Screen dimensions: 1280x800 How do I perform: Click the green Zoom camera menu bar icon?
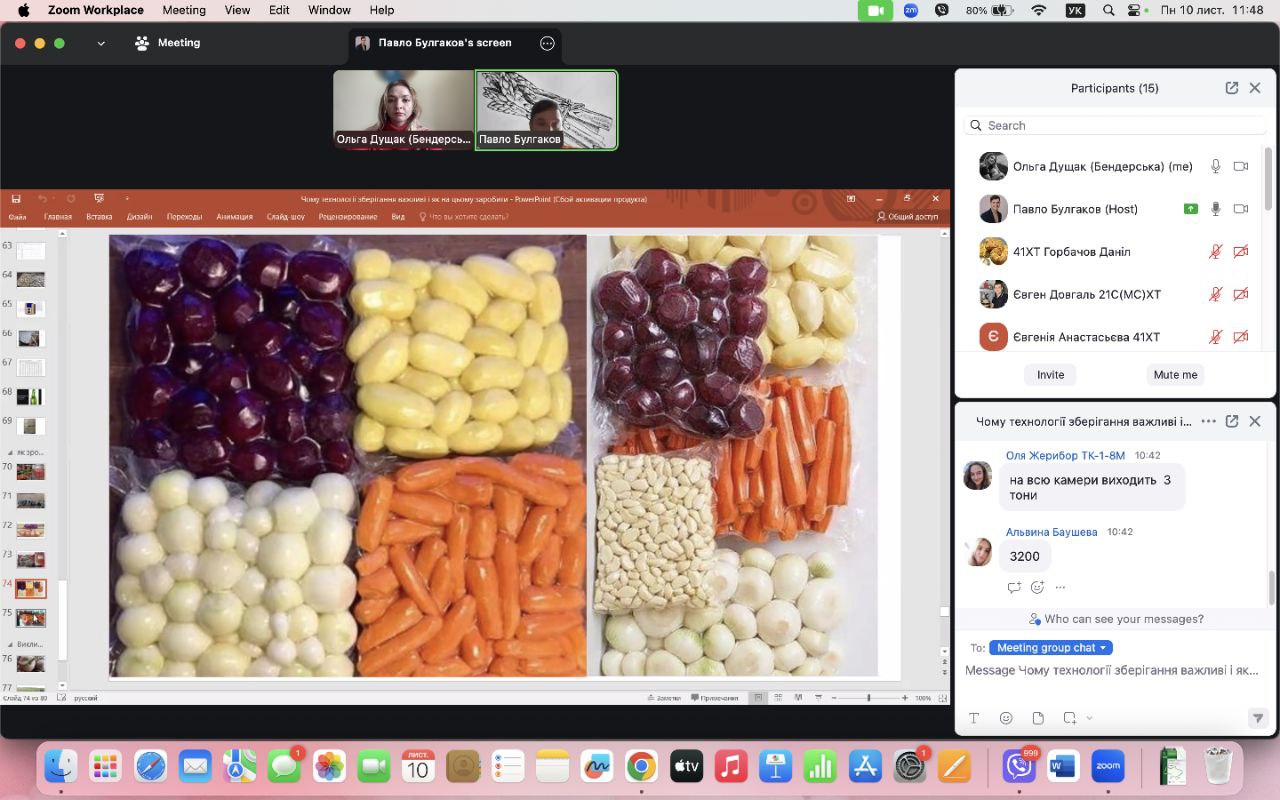875,10
